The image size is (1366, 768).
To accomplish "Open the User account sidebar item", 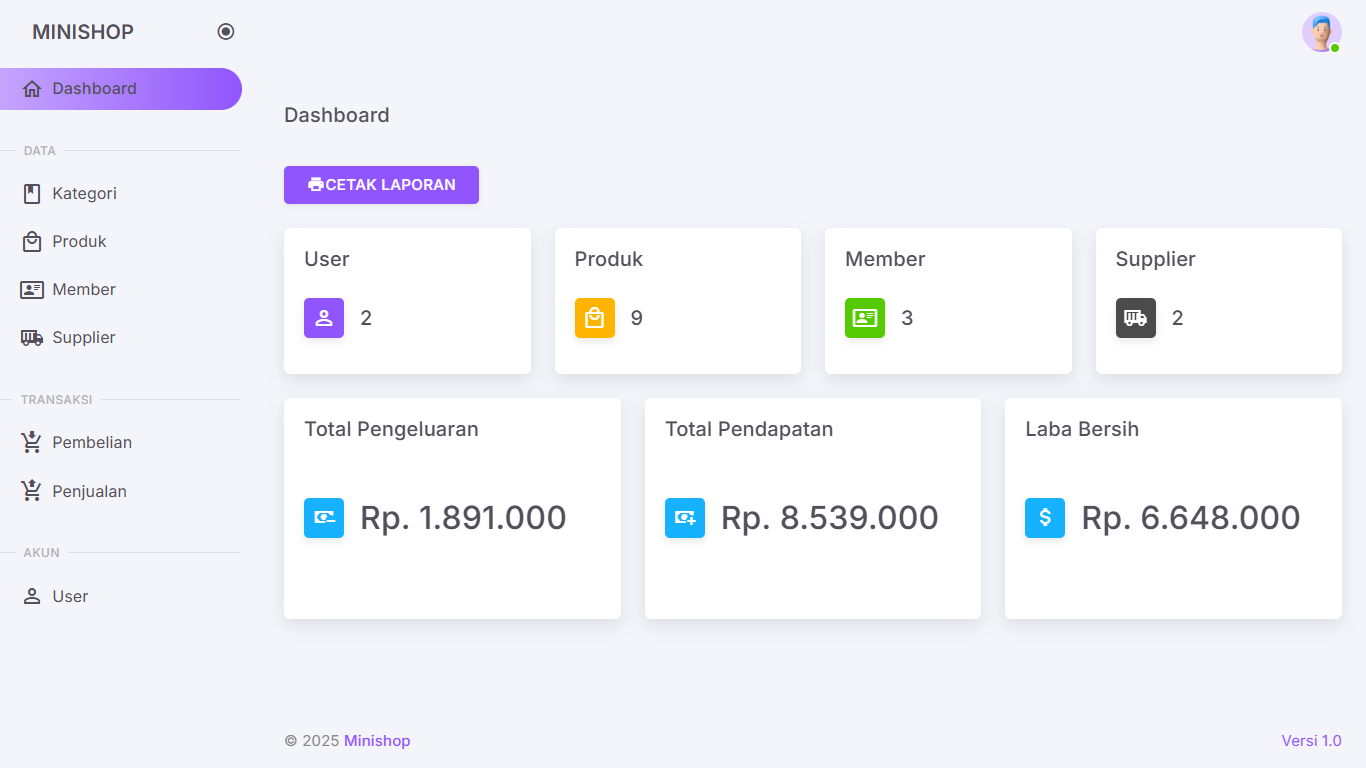I will (x=70, y=597).
